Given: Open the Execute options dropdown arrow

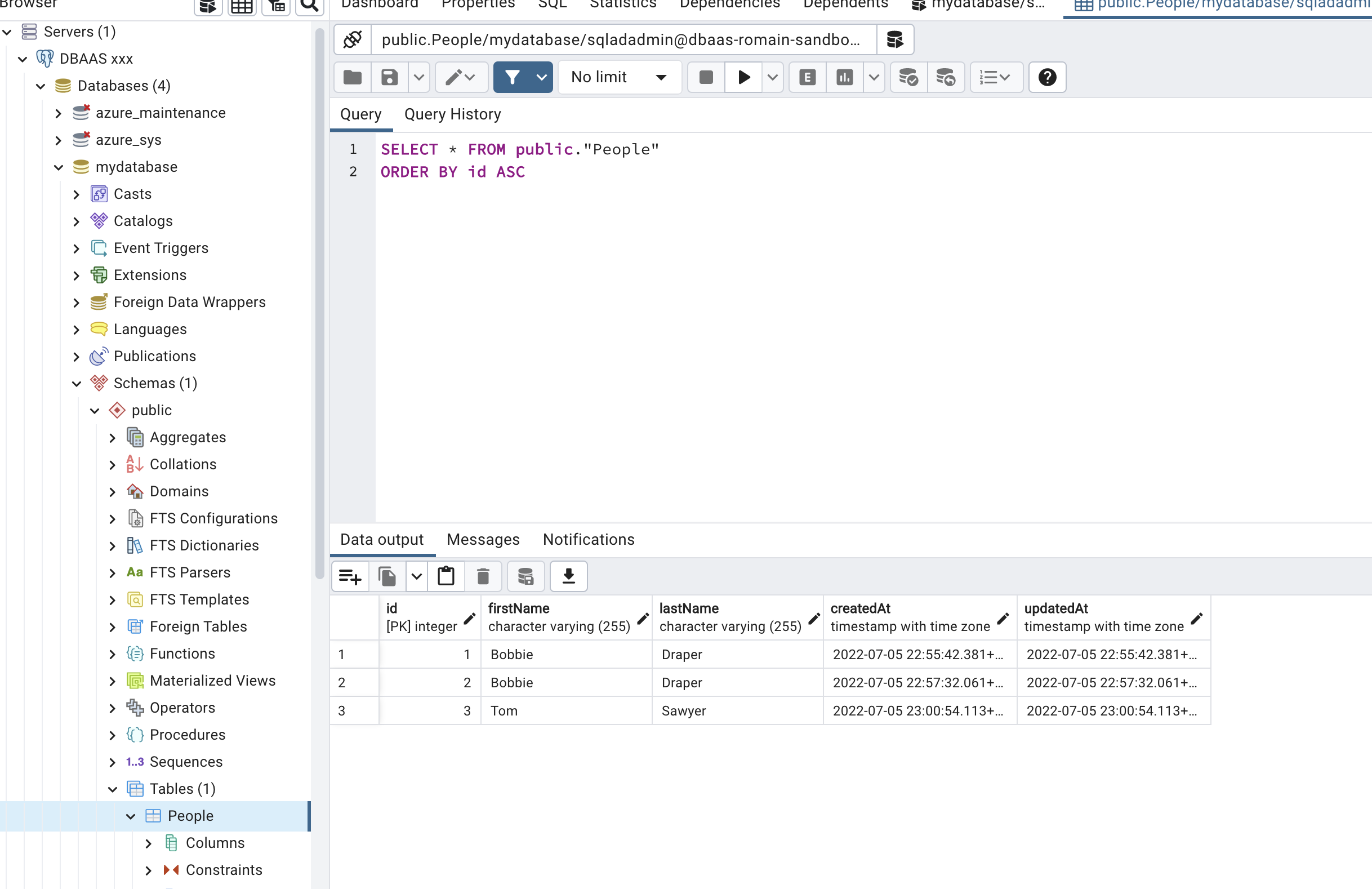Looking at the screenshot, I should tap(773, 77).
